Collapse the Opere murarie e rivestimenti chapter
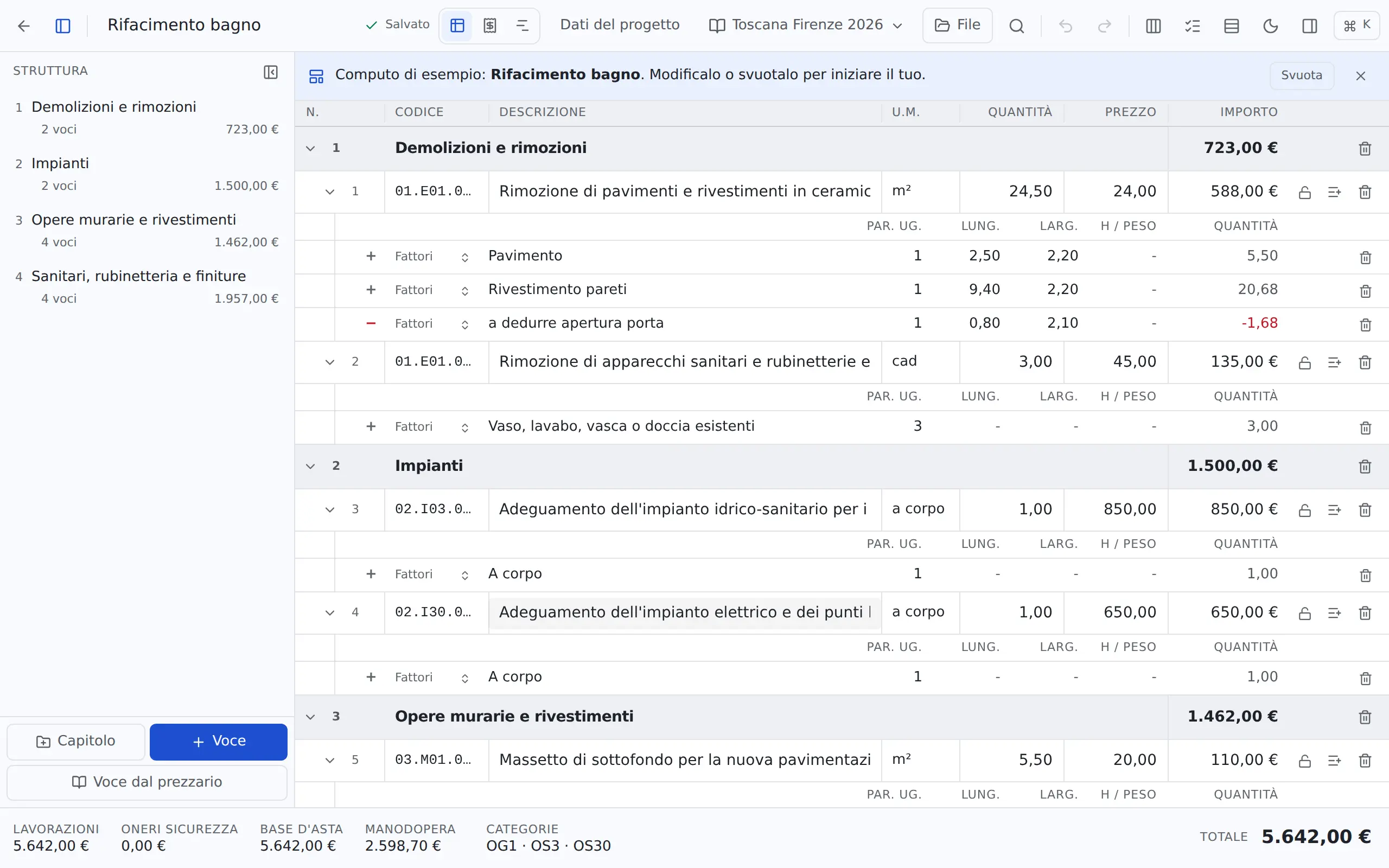 [310, 717]
